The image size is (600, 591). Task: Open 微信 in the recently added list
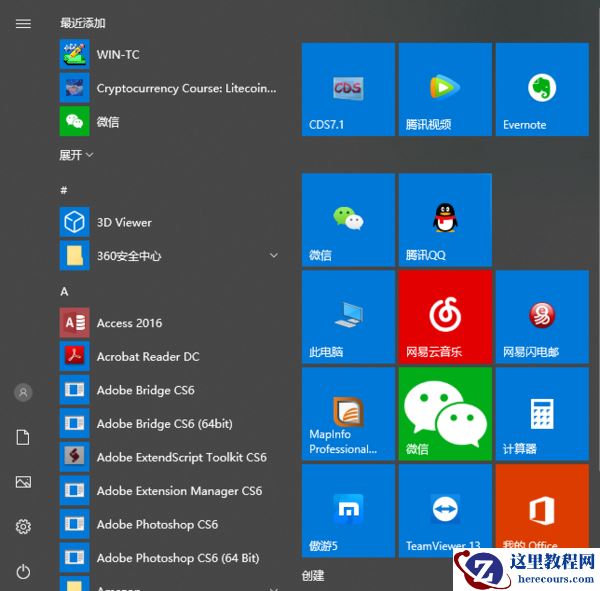[x=168, y=122]
